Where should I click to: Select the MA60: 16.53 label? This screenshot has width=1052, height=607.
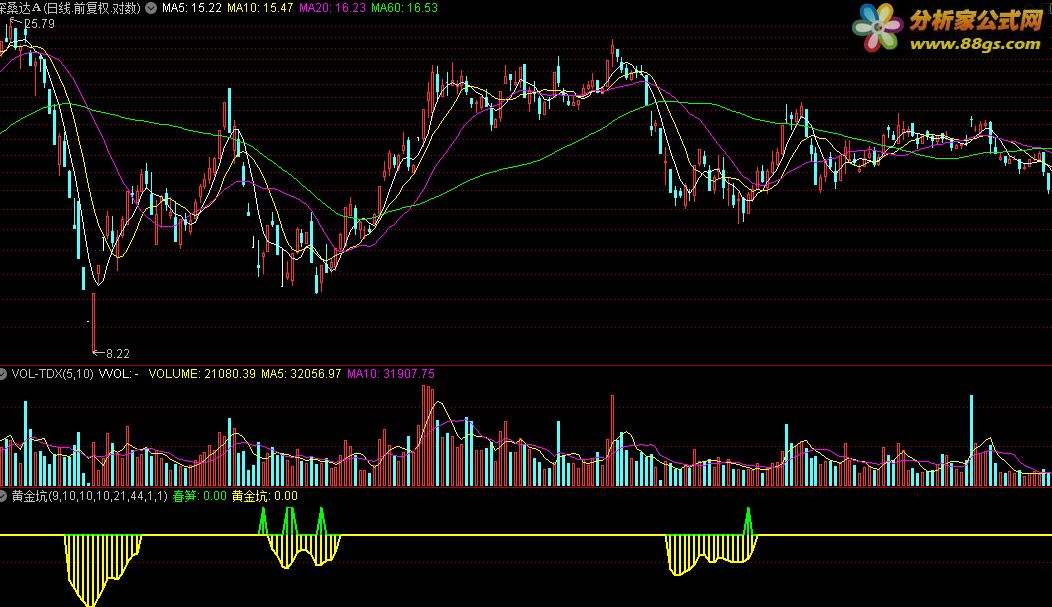[405, 8]
